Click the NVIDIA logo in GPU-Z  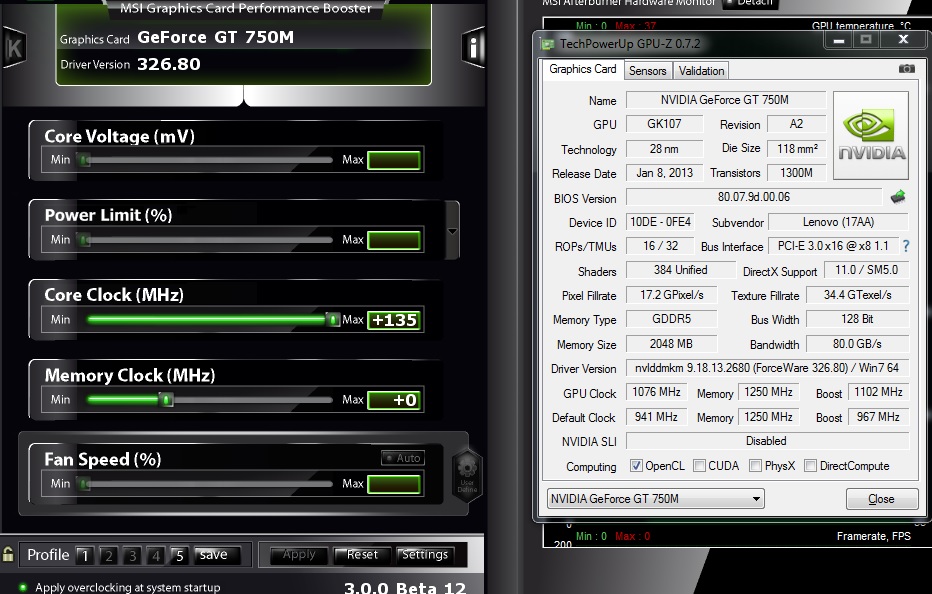871,136
